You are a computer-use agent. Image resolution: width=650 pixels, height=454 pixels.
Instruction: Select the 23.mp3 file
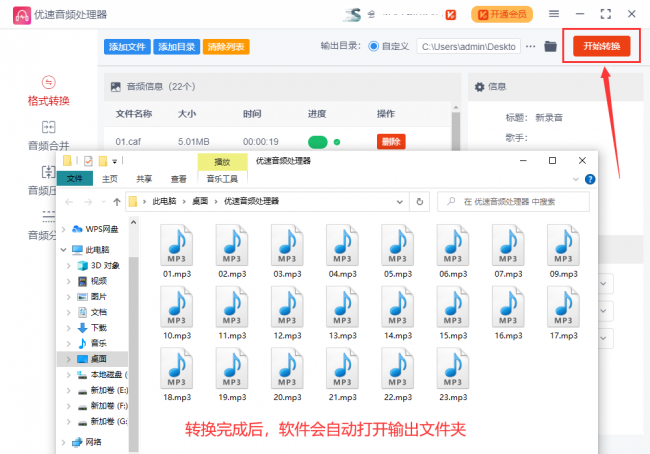453,375
